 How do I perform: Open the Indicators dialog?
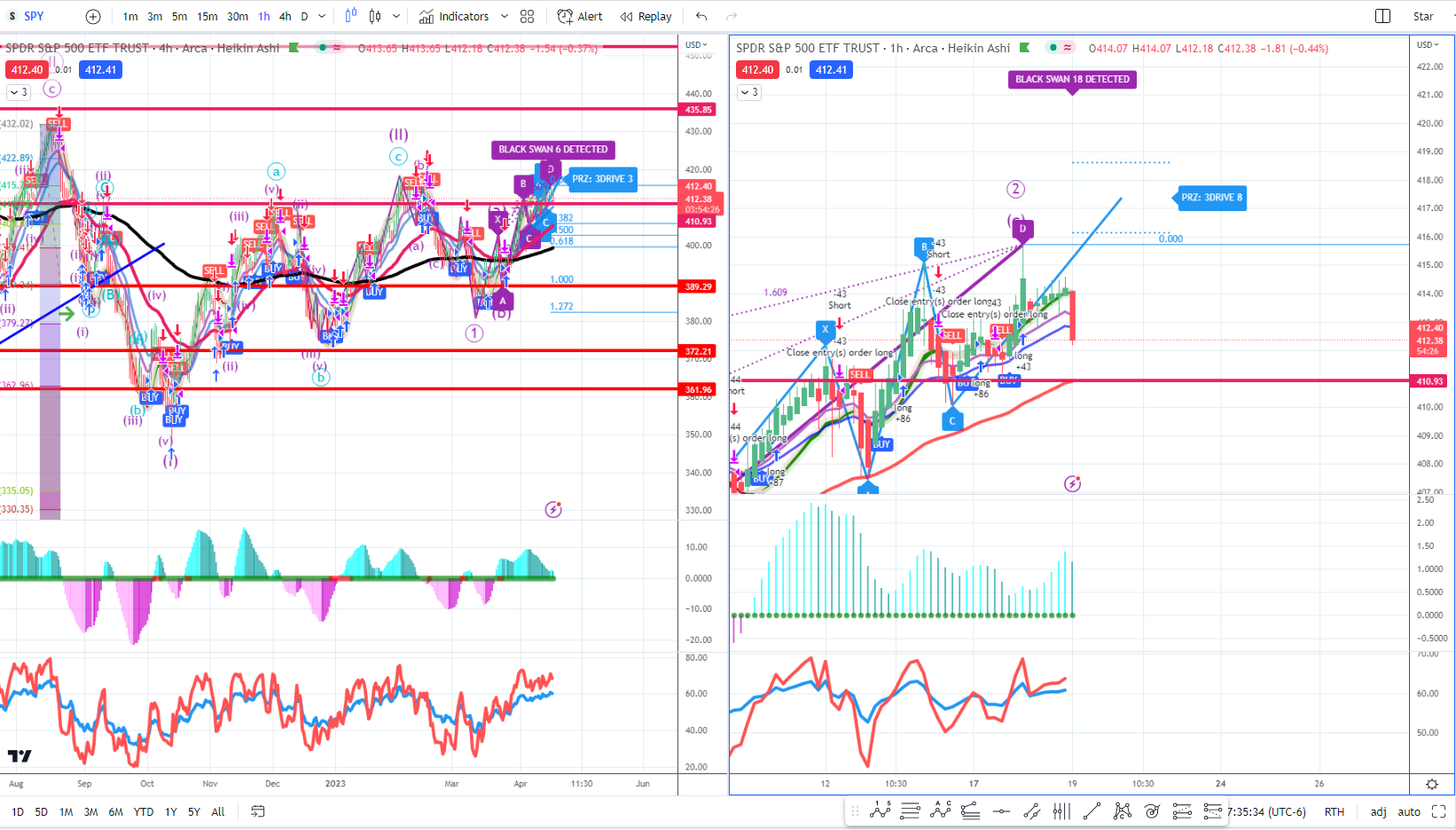454,16
